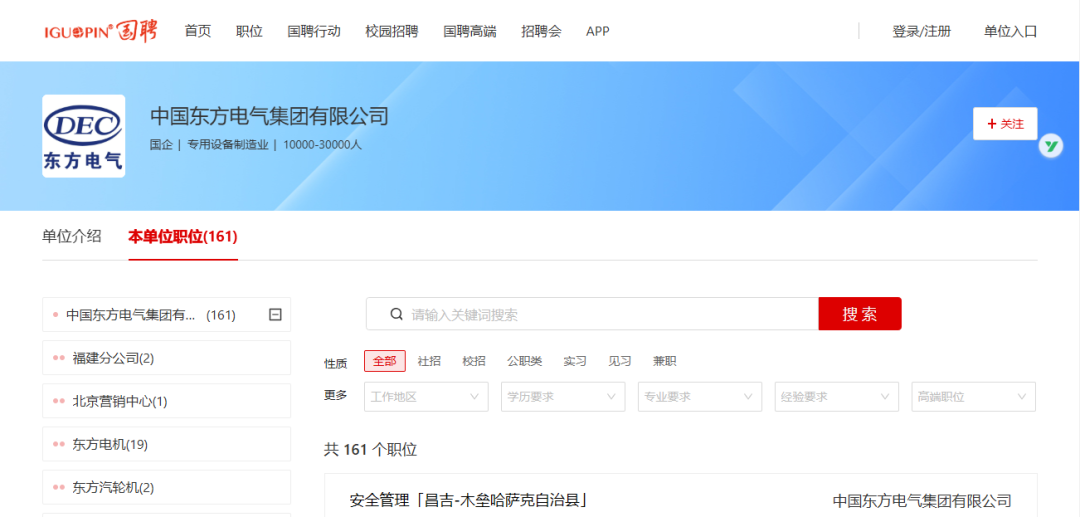The width and height of the screenshot is (1080, 517).
Task: Click the DEC 东方电气 company logo
Action: tap(83, 136)
